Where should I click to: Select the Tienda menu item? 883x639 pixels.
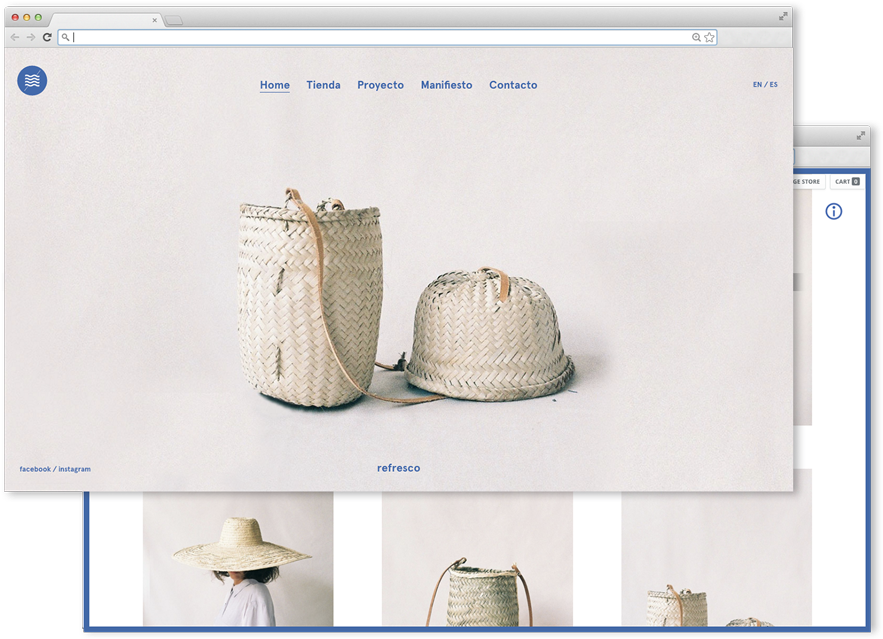tap(323, 85)
